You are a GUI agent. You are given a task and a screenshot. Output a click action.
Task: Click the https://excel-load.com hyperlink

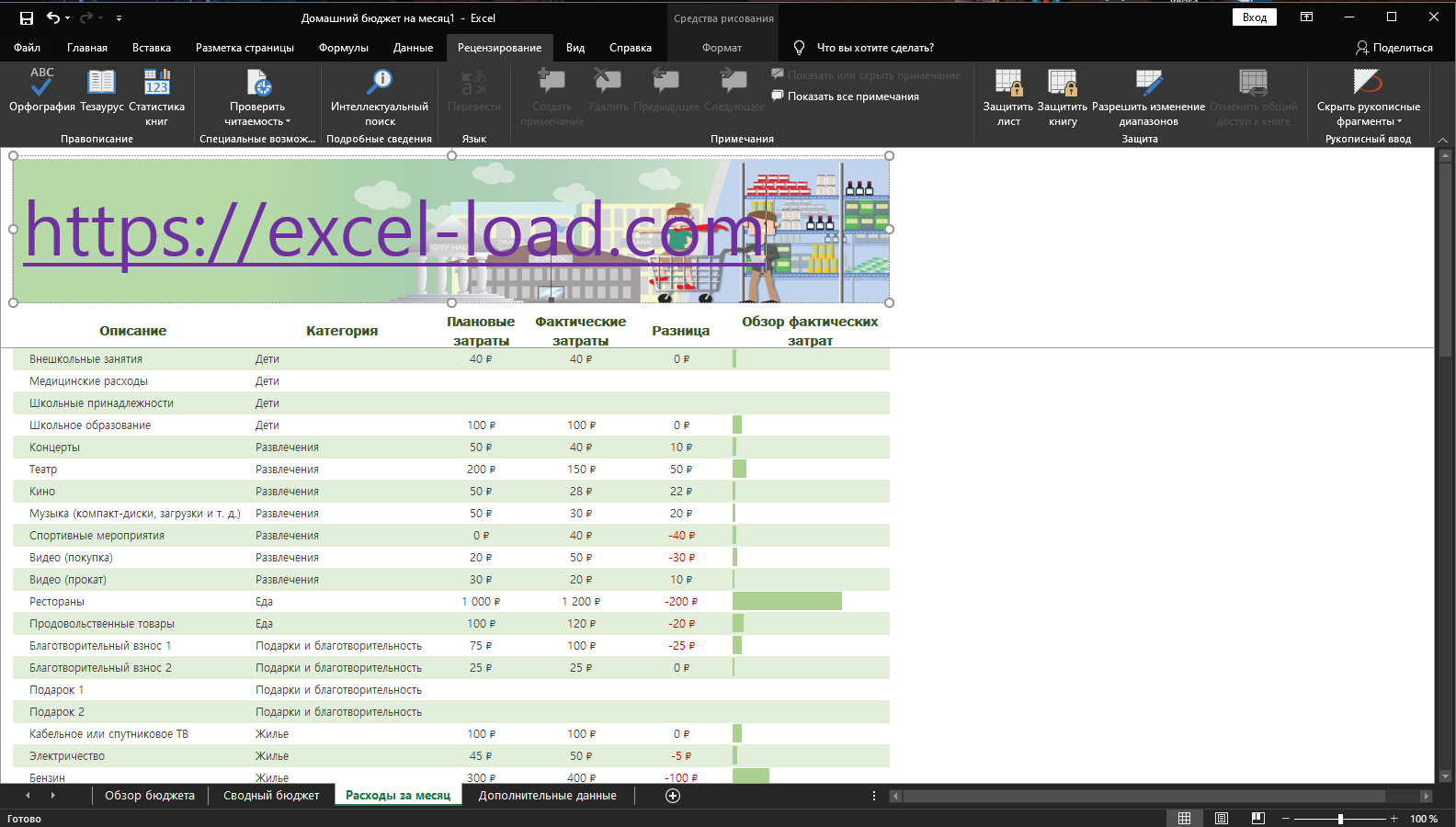[394, 231]
